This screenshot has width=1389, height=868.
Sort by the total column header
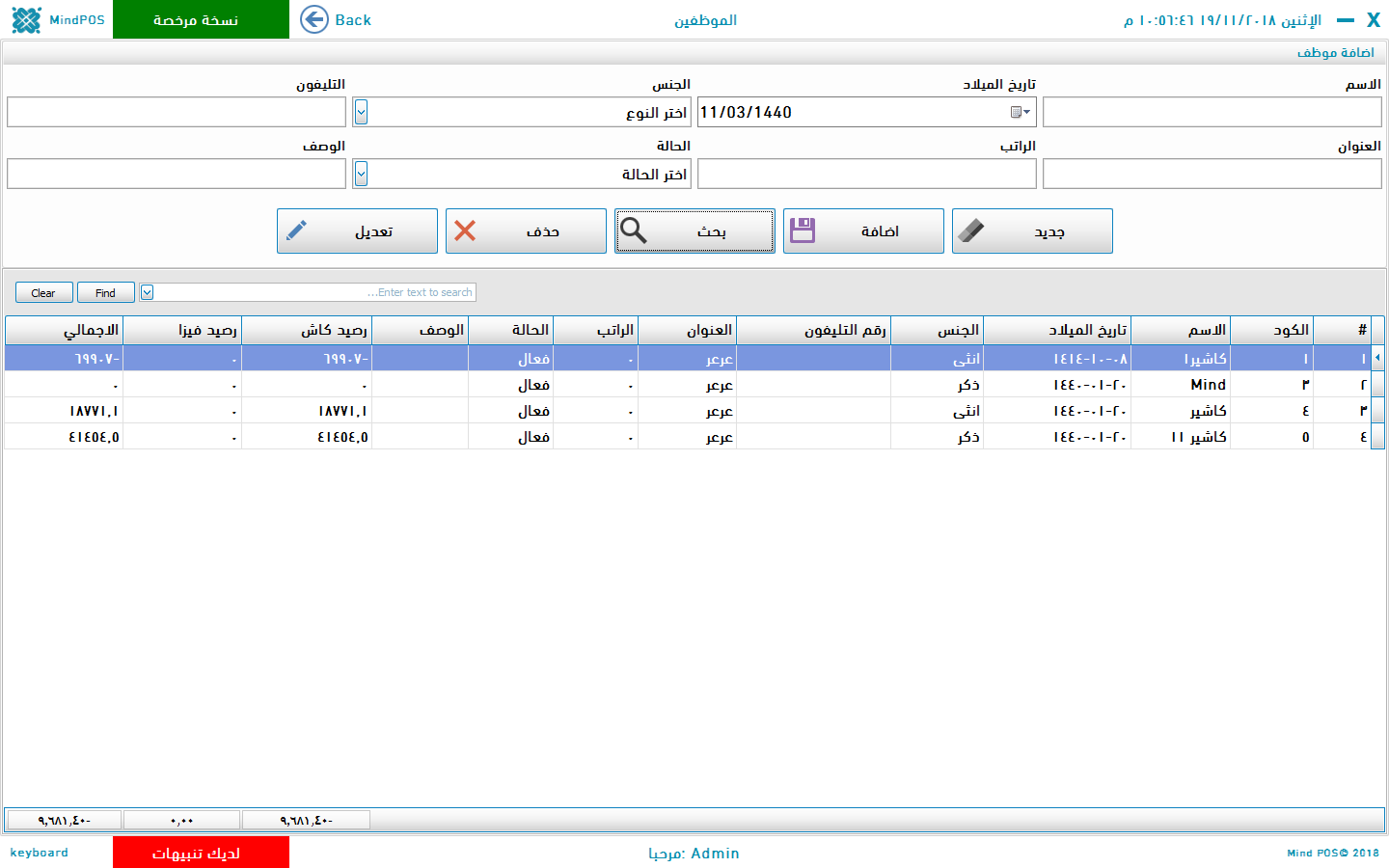(64, 330)
